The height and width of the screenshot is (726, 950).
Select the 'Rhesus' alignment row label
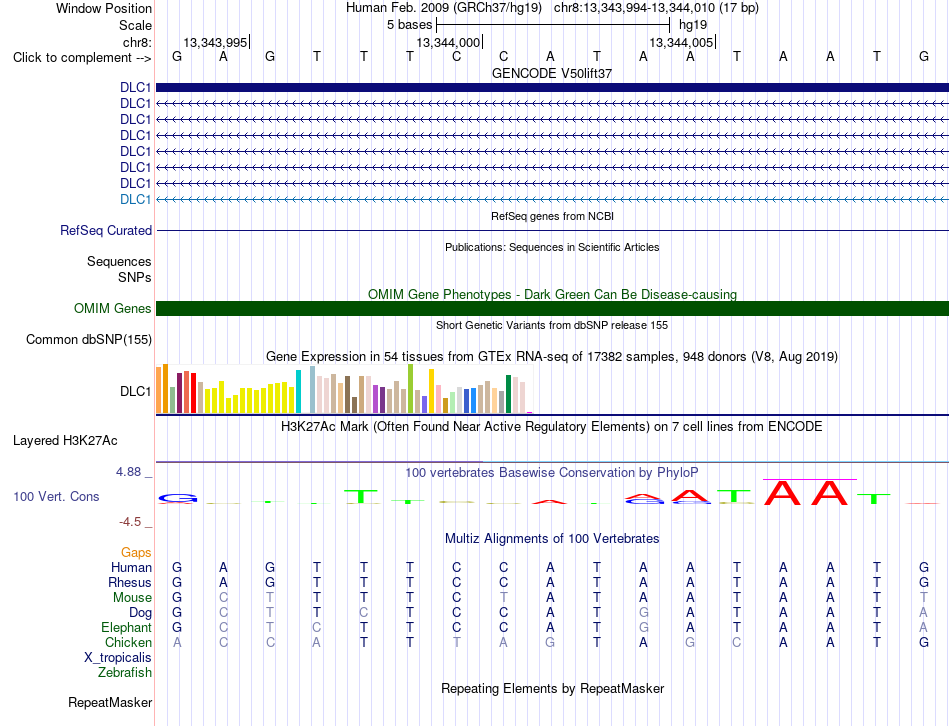click(130, 582)
